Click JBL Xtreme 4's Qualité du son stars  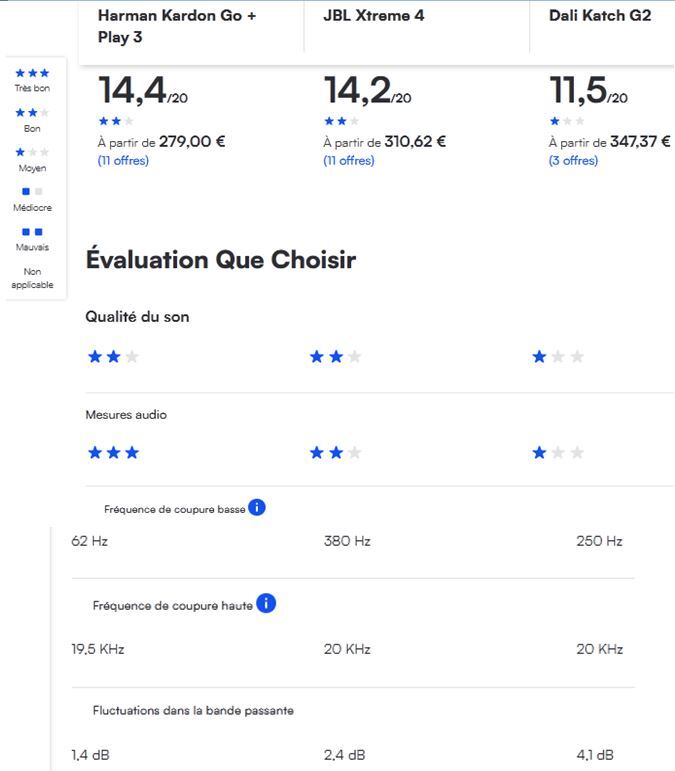click(x=335, y=357)
